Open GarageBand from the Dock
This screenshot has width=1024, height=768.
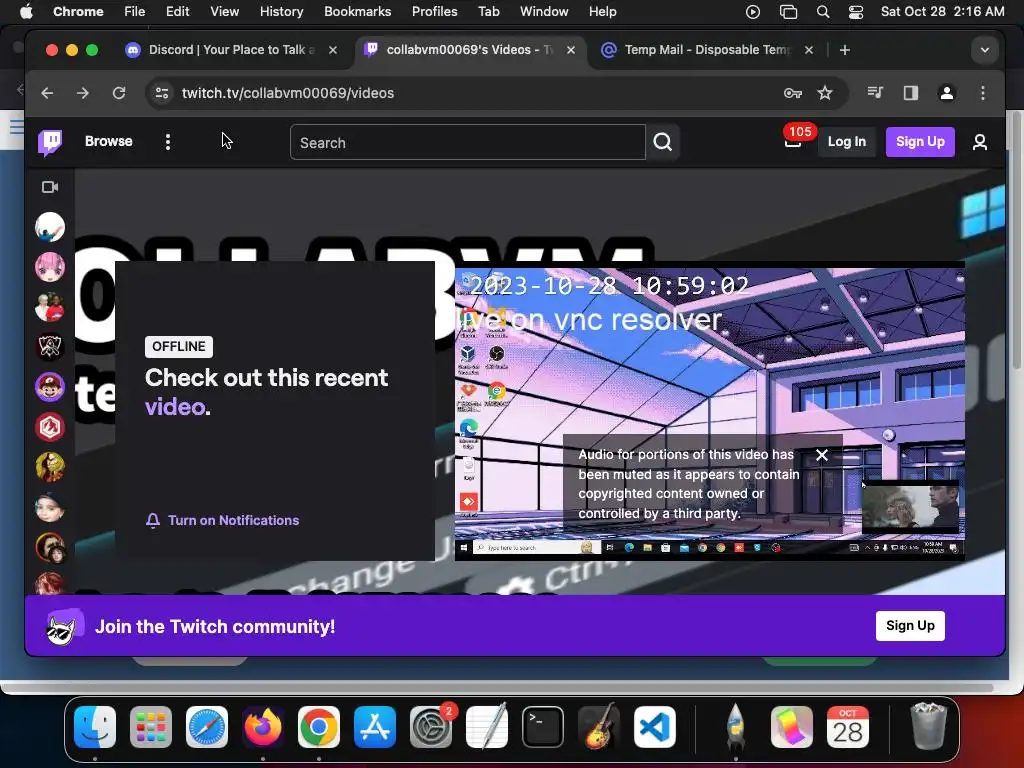tap(599, 726)
